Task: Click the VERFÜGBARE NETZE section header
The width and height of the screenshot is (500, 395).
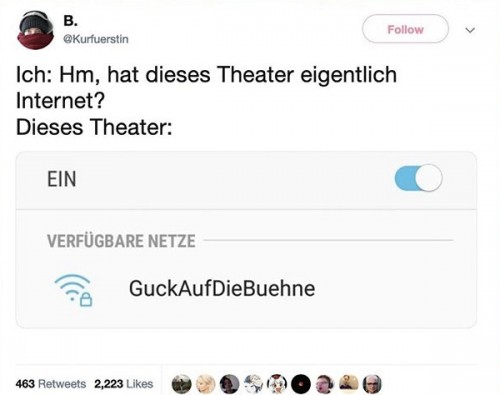Action: [121, 241]
